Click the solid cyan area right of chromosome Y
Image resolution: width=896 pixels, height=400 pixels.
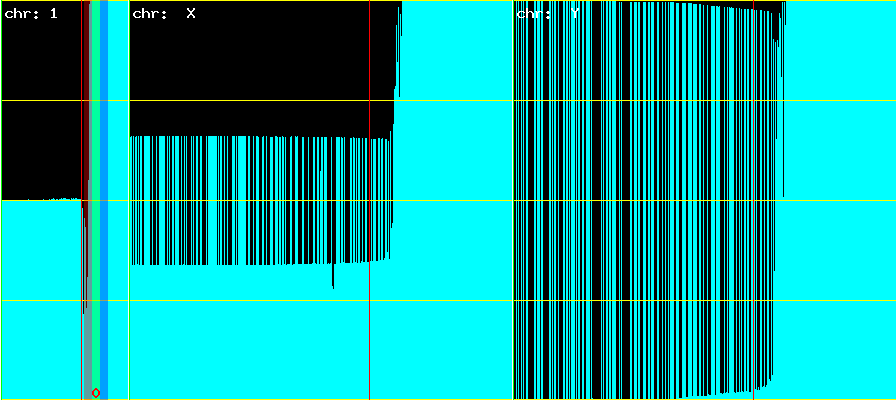click(840, 250)
